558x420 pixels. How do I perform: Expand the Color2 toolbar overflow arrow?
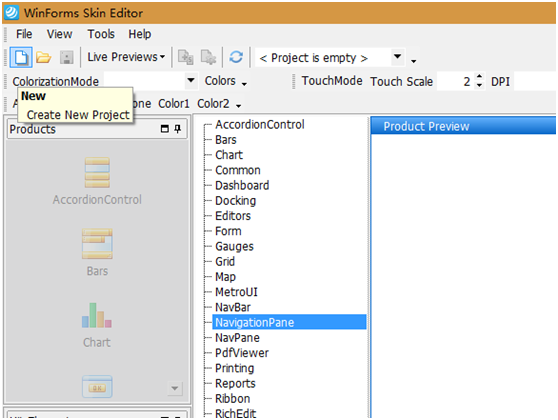click(238, 106)
